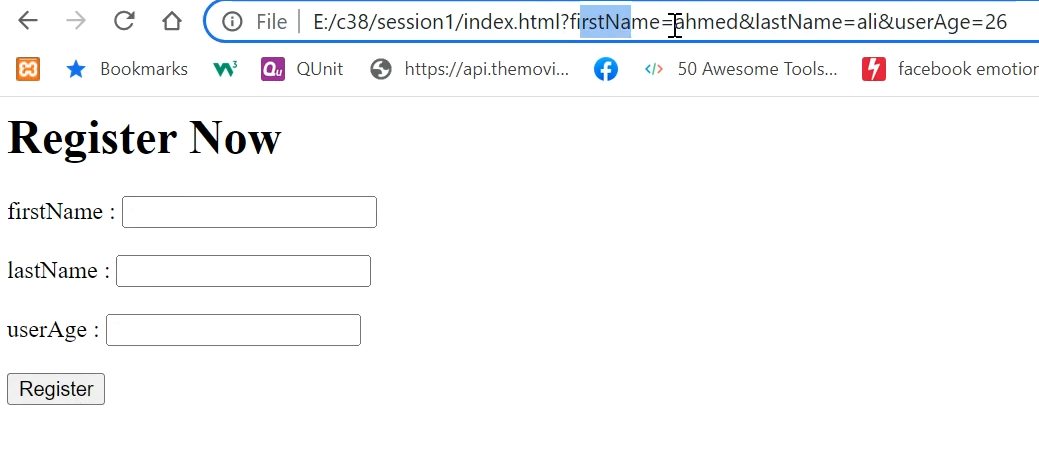Image resolution: width=1039 pixels, height=450 pixels.
Task: Click the Register Now heading
Action: (144, 137)
